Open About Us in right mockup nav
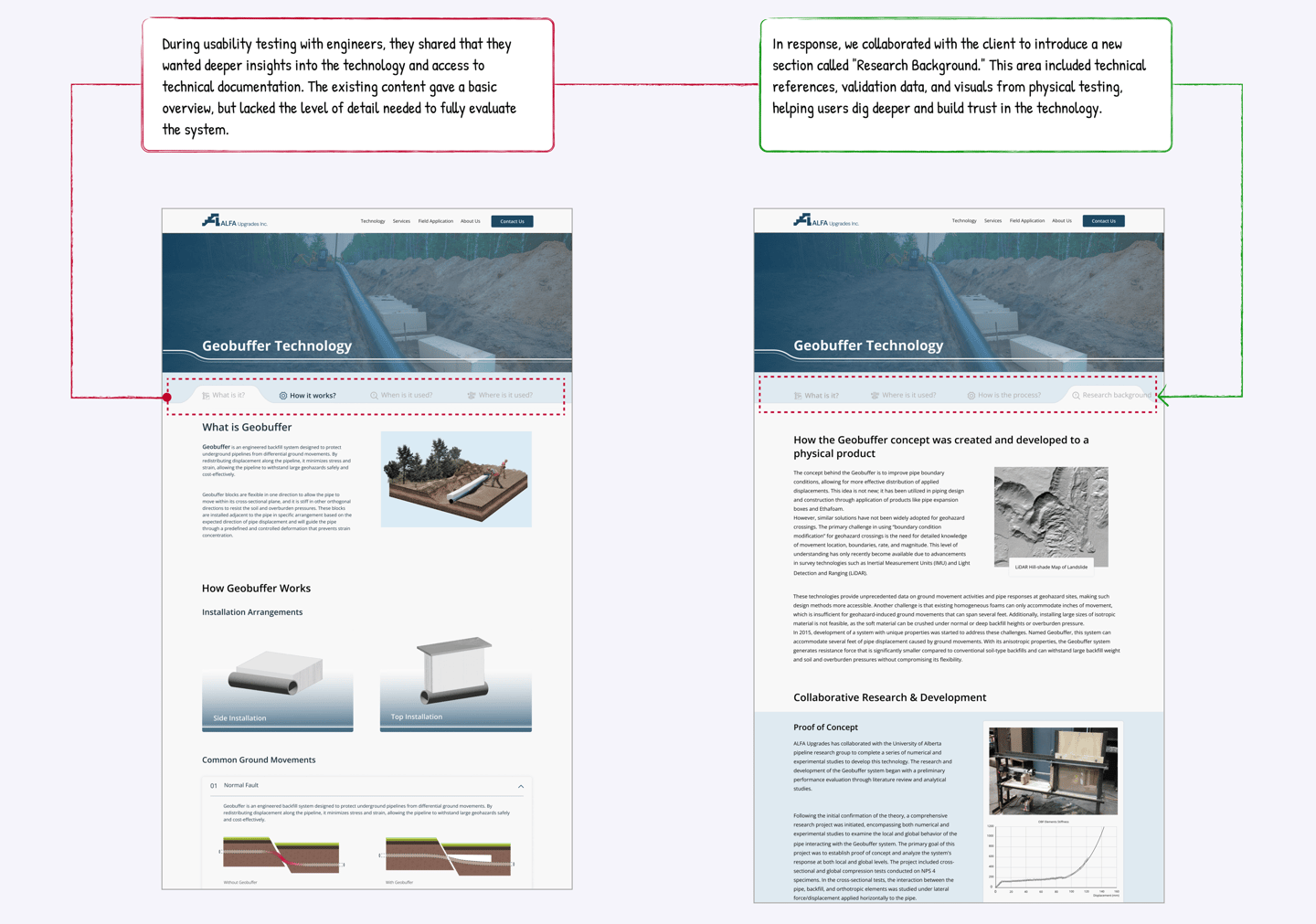Viewport: 1316px width, 924px height. 1062,220
